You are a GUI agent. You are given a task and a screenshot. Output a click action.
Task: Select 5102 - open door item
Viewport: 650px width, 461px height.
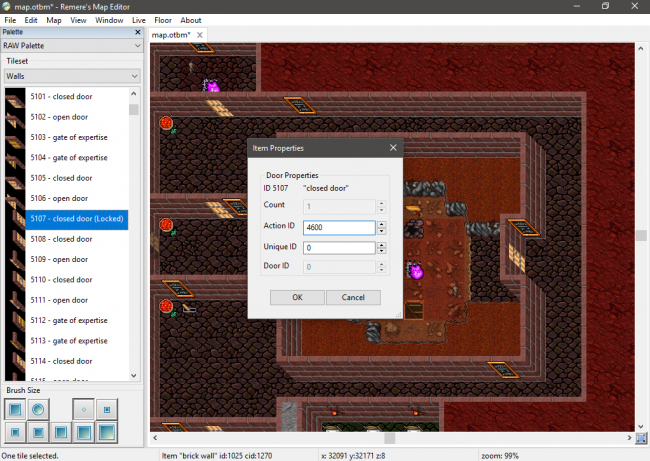click(77, 117)
